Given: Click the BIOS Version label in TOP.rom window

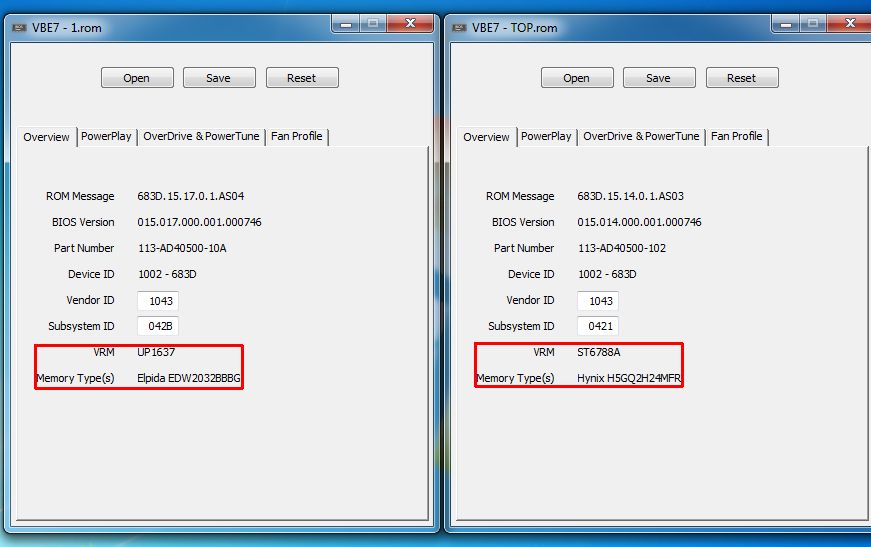Looking at the screenshot, I should point(523,222).
